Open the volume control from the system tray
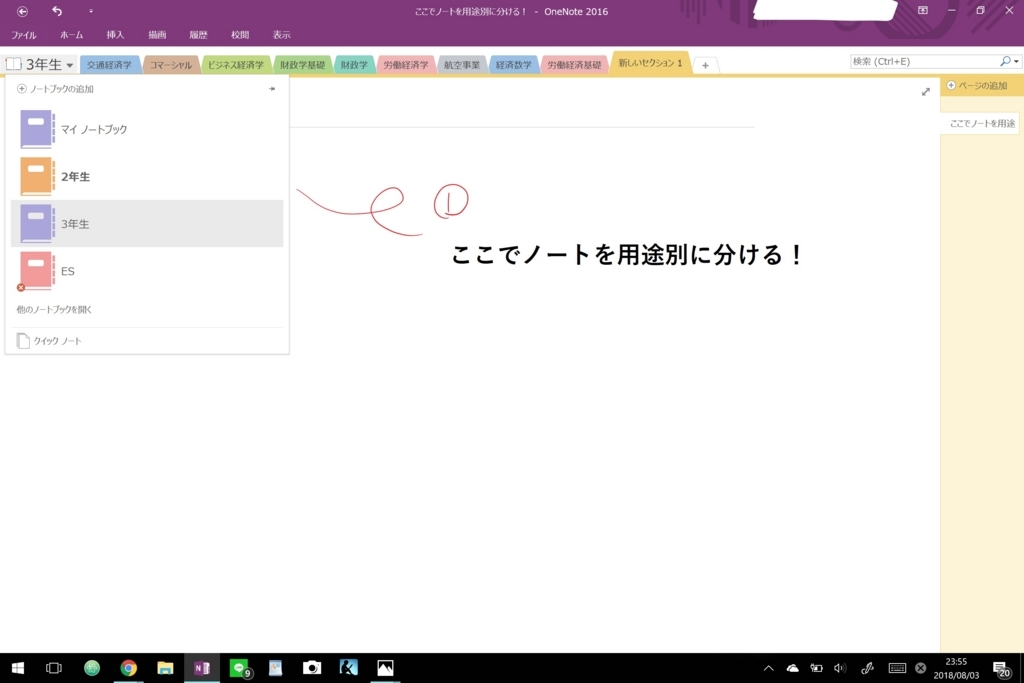Screen dimensions: 1024x683 point(838,667)
